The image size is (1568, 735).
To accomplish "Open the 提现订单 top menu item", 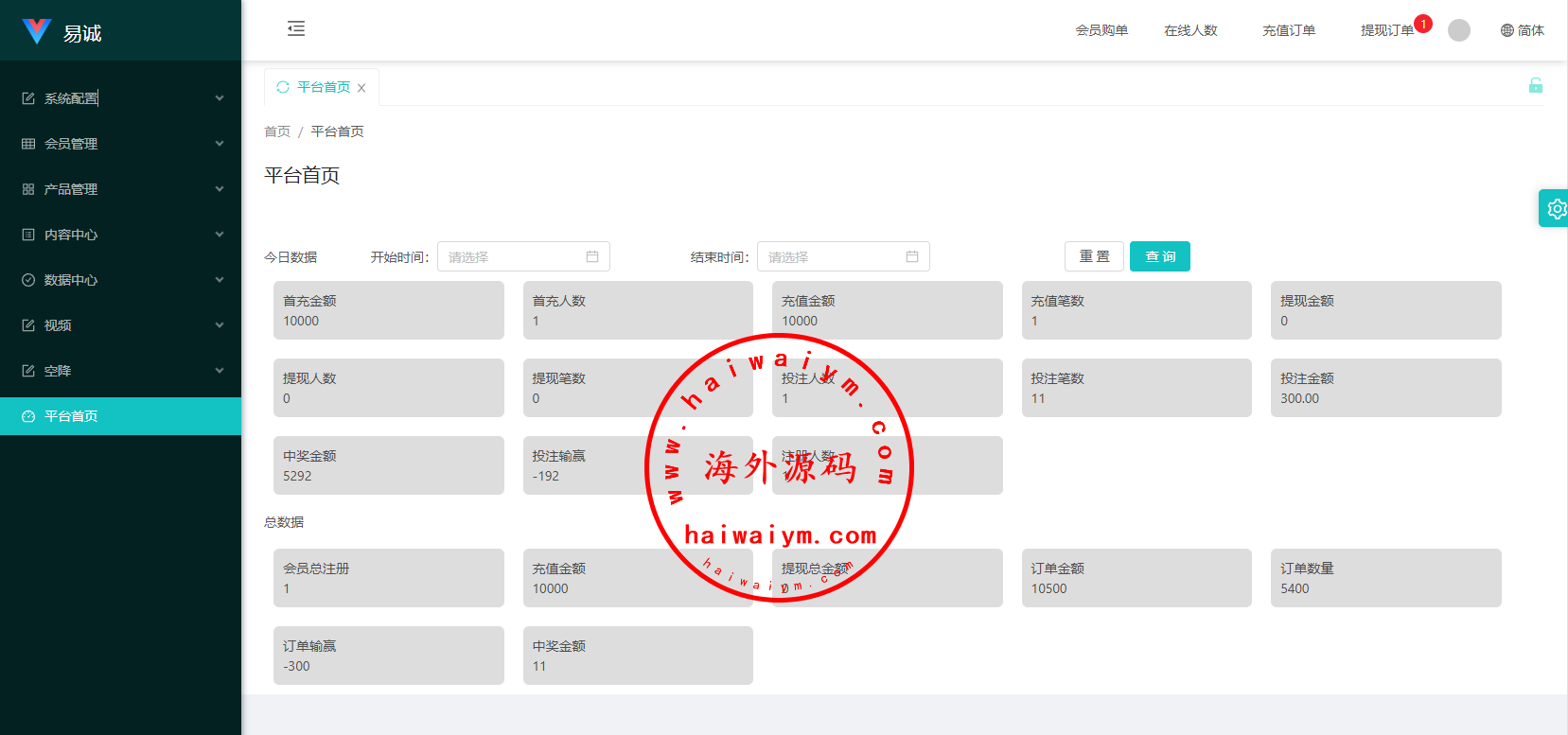I will pyautogui.click(x=1386, y=30).
